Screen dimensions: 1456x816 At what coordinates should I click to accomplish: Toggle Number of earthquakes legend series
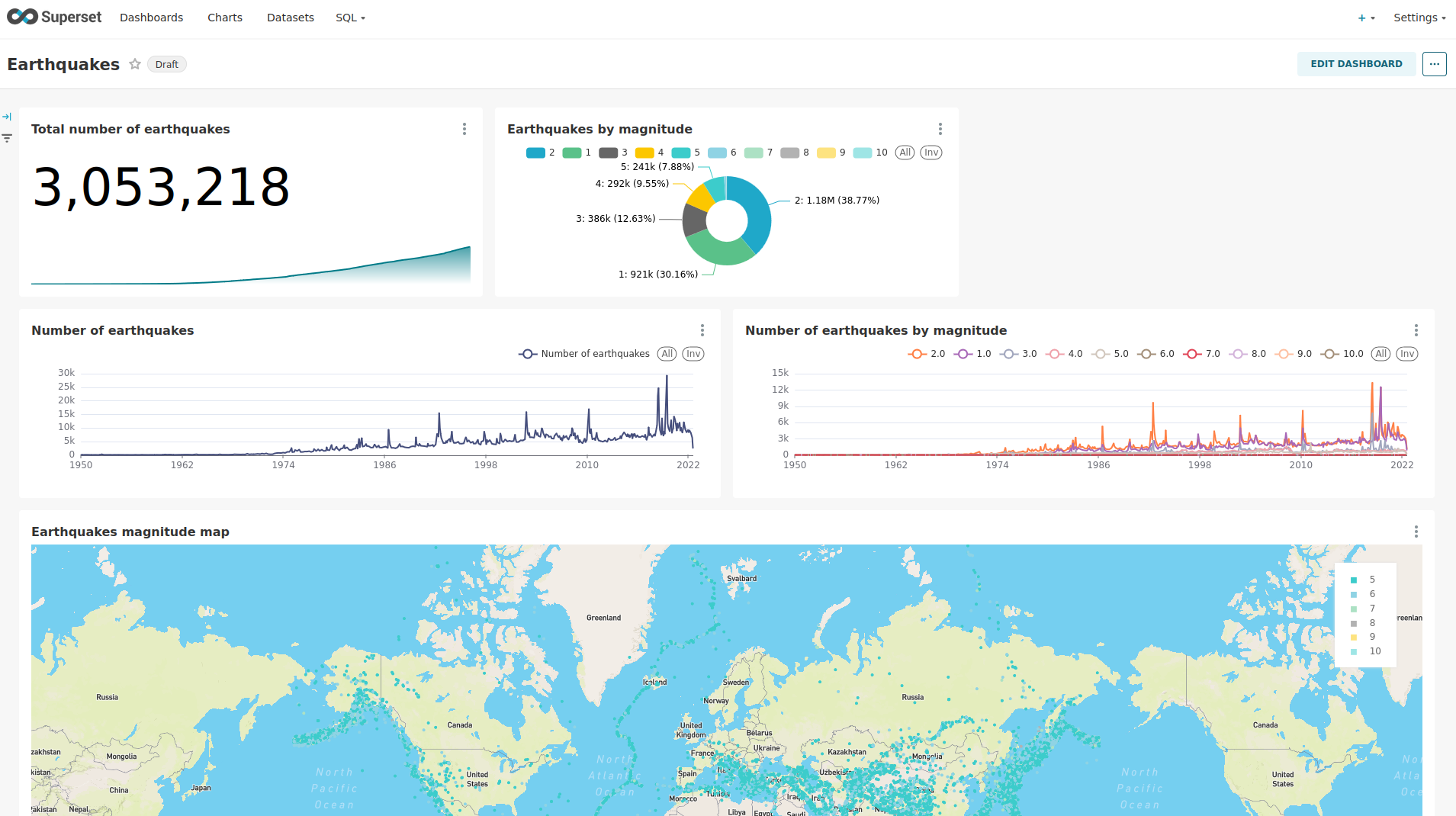(584, 354)
